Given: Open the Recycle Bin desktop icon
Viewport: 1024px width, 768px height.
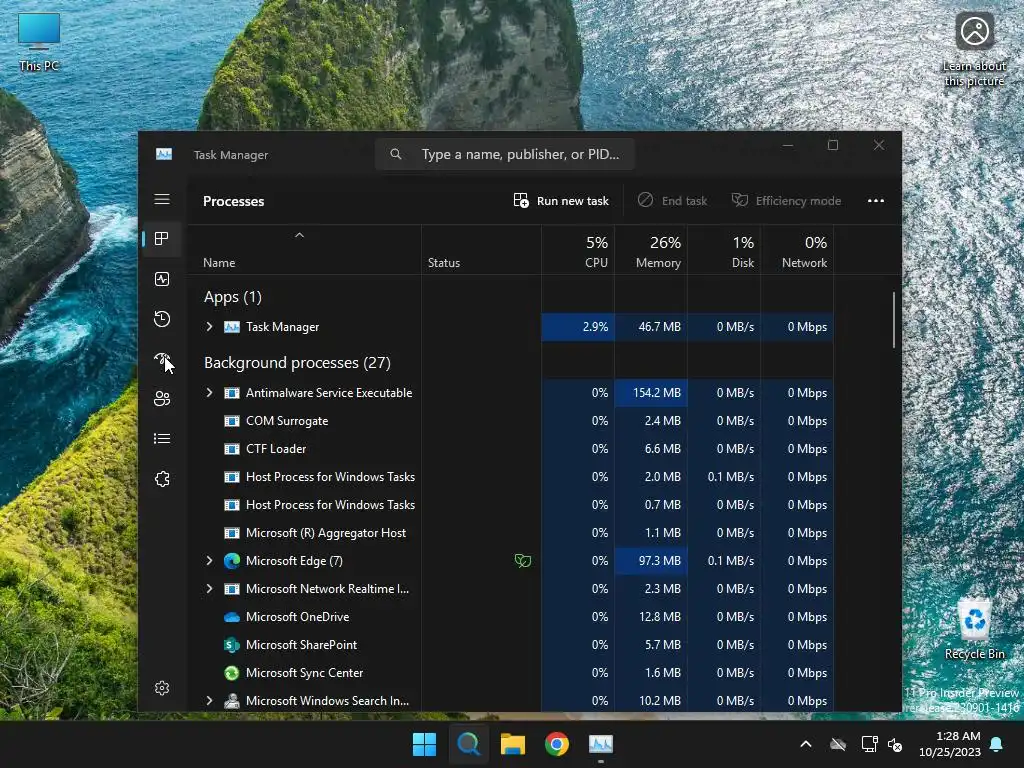Looking at the screenshot, I should [974, 629].
